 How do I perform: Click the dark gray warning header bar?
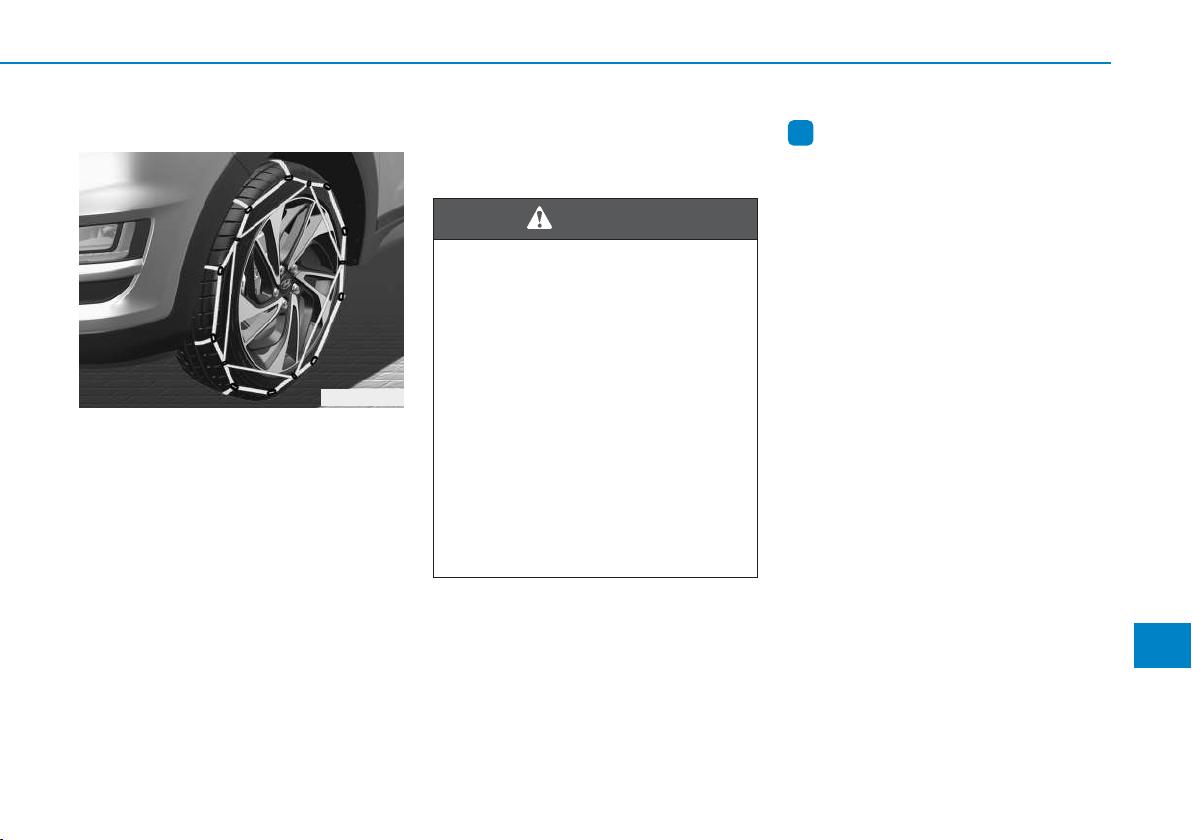tap(595, 219)
